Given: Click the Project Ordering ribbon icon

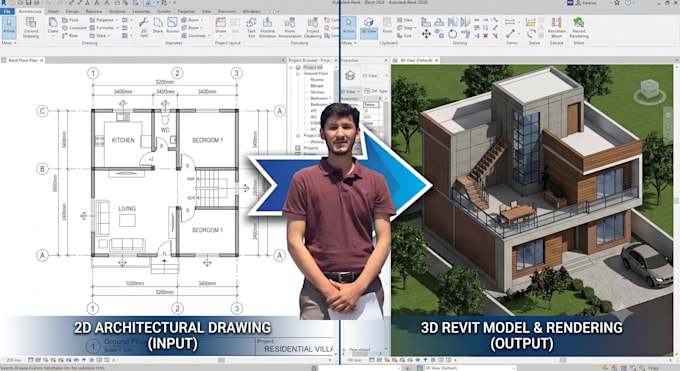Looking at the screenshot, I should (x=312, y=28).
